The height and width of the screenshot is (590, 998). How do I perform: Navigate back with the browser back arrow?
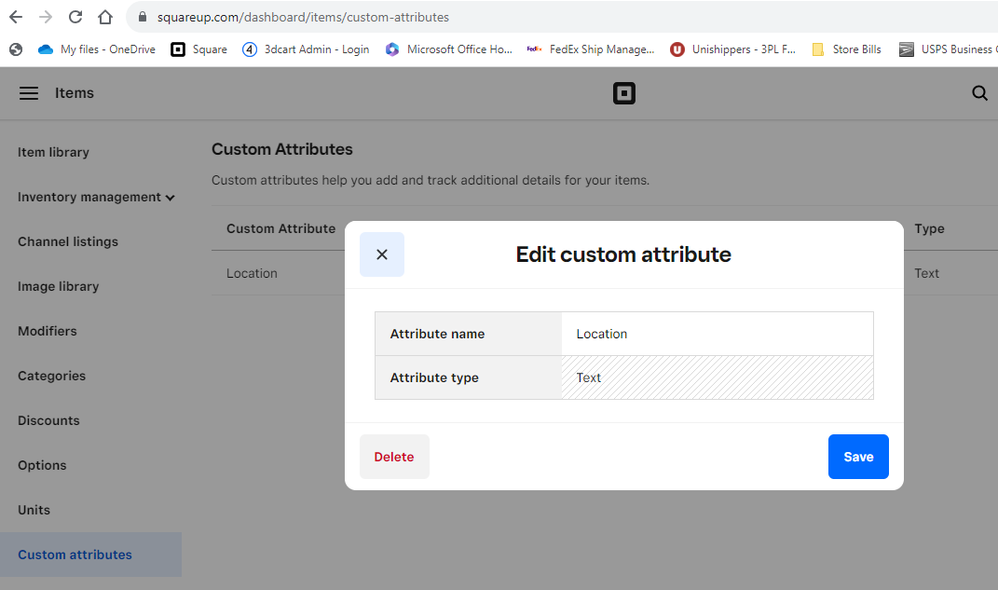coord(14,16)
